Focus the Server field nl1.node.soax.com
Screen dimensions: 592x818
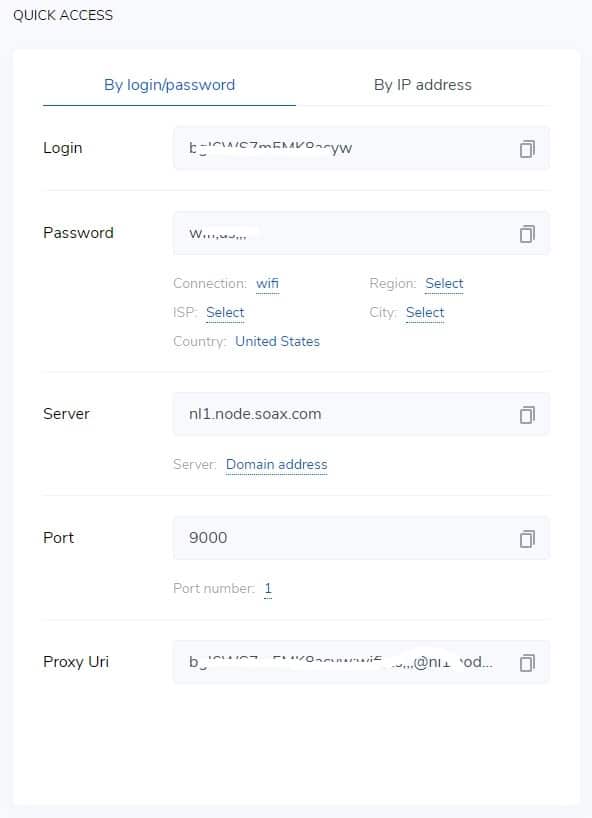tap(361, 414)
